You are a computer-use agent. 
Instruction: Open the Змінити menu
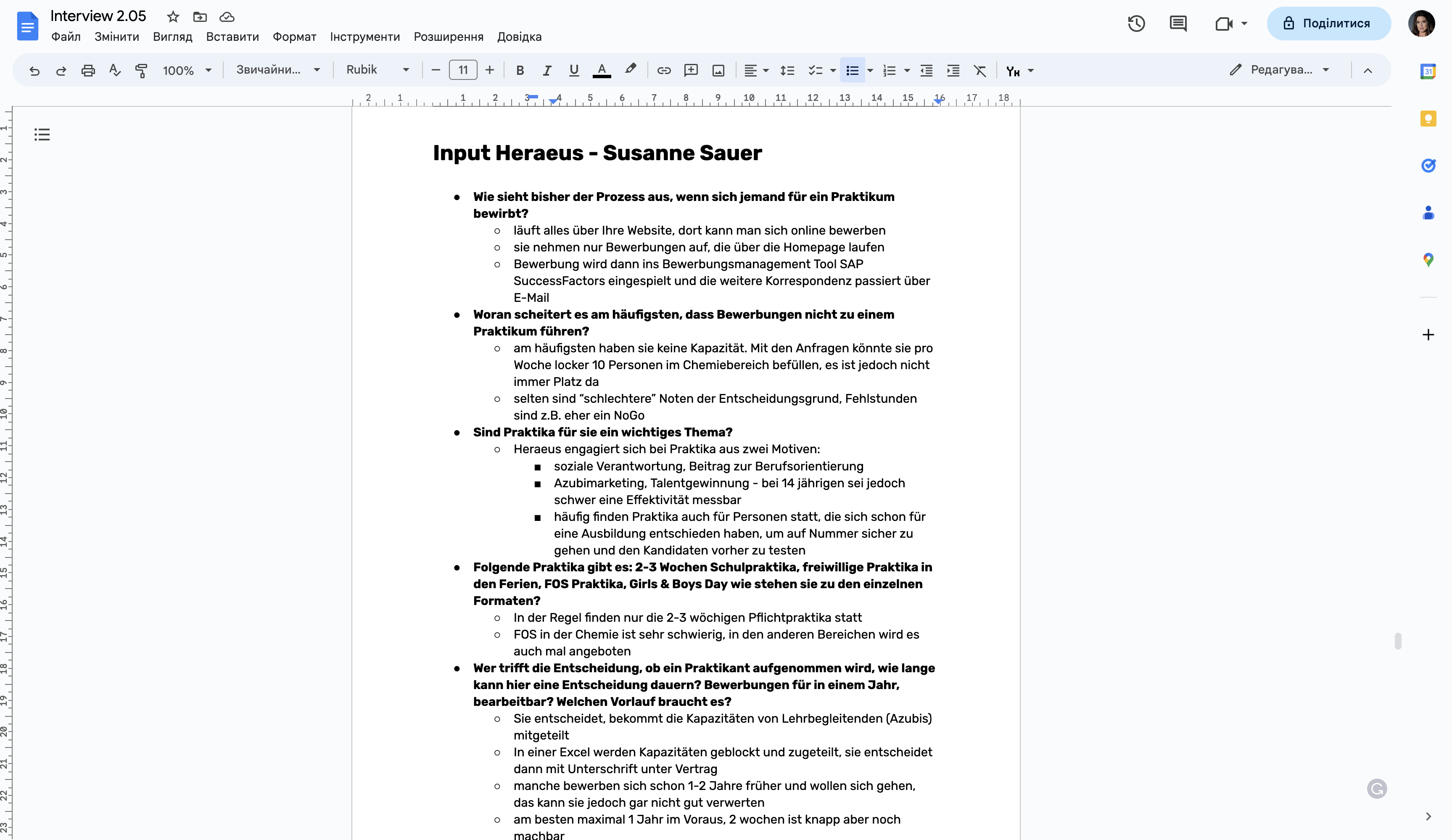coord(117,37)
